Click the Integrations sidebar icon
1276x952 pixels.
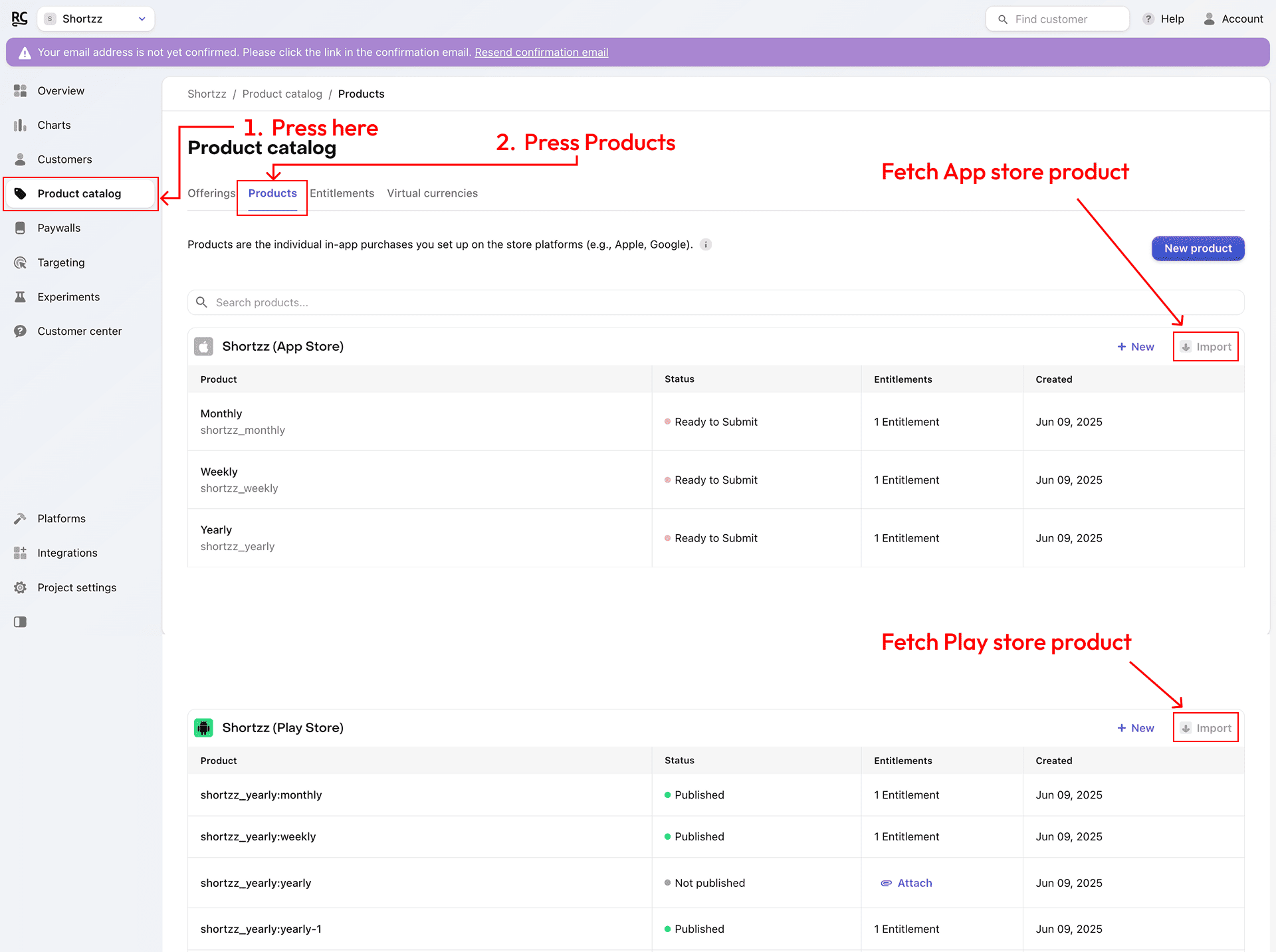click(x=20, y=553)
